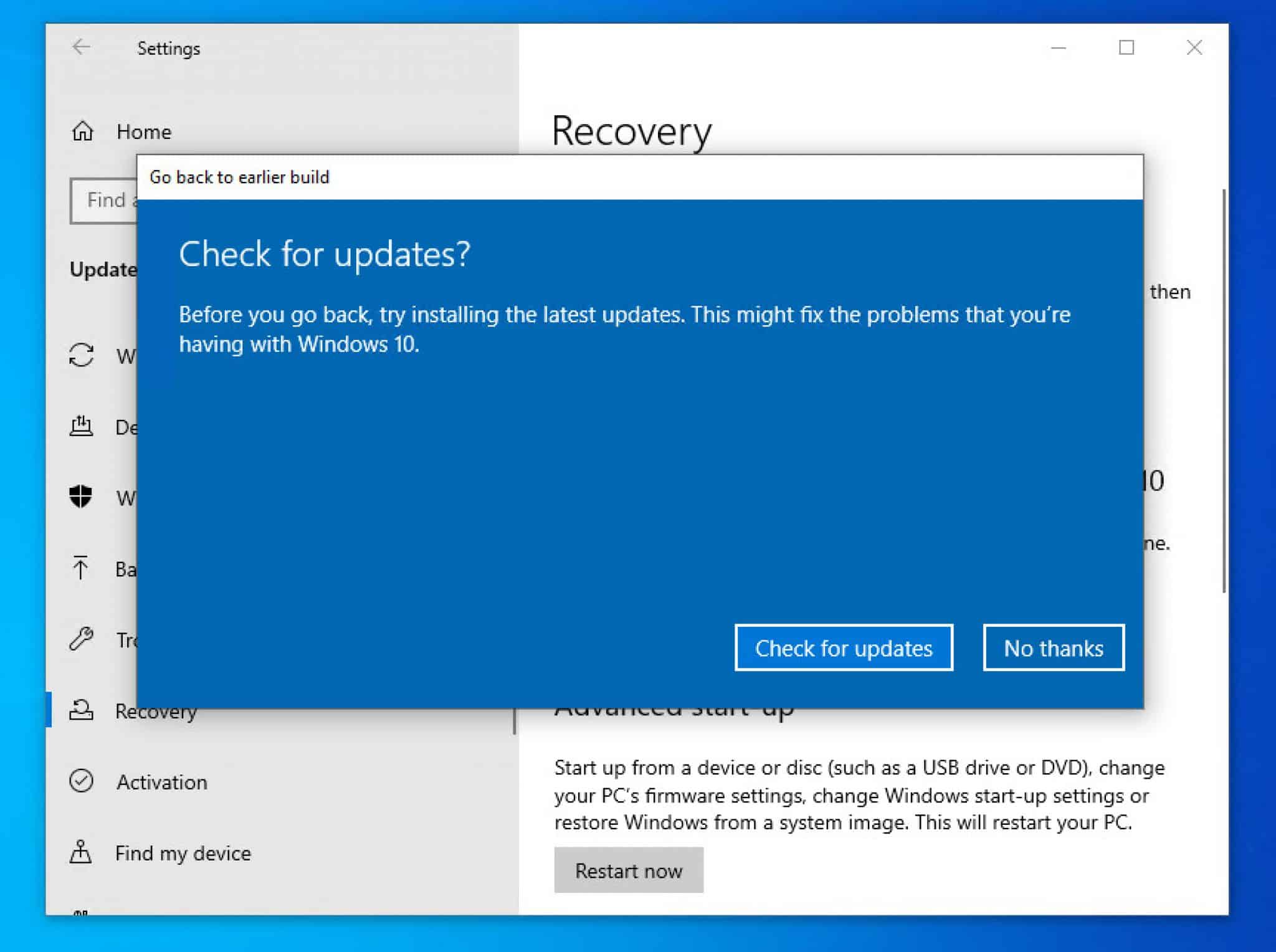Select the Find my device locator icon
Viewport: 1276px width, 952px height.
click(82, 853)
